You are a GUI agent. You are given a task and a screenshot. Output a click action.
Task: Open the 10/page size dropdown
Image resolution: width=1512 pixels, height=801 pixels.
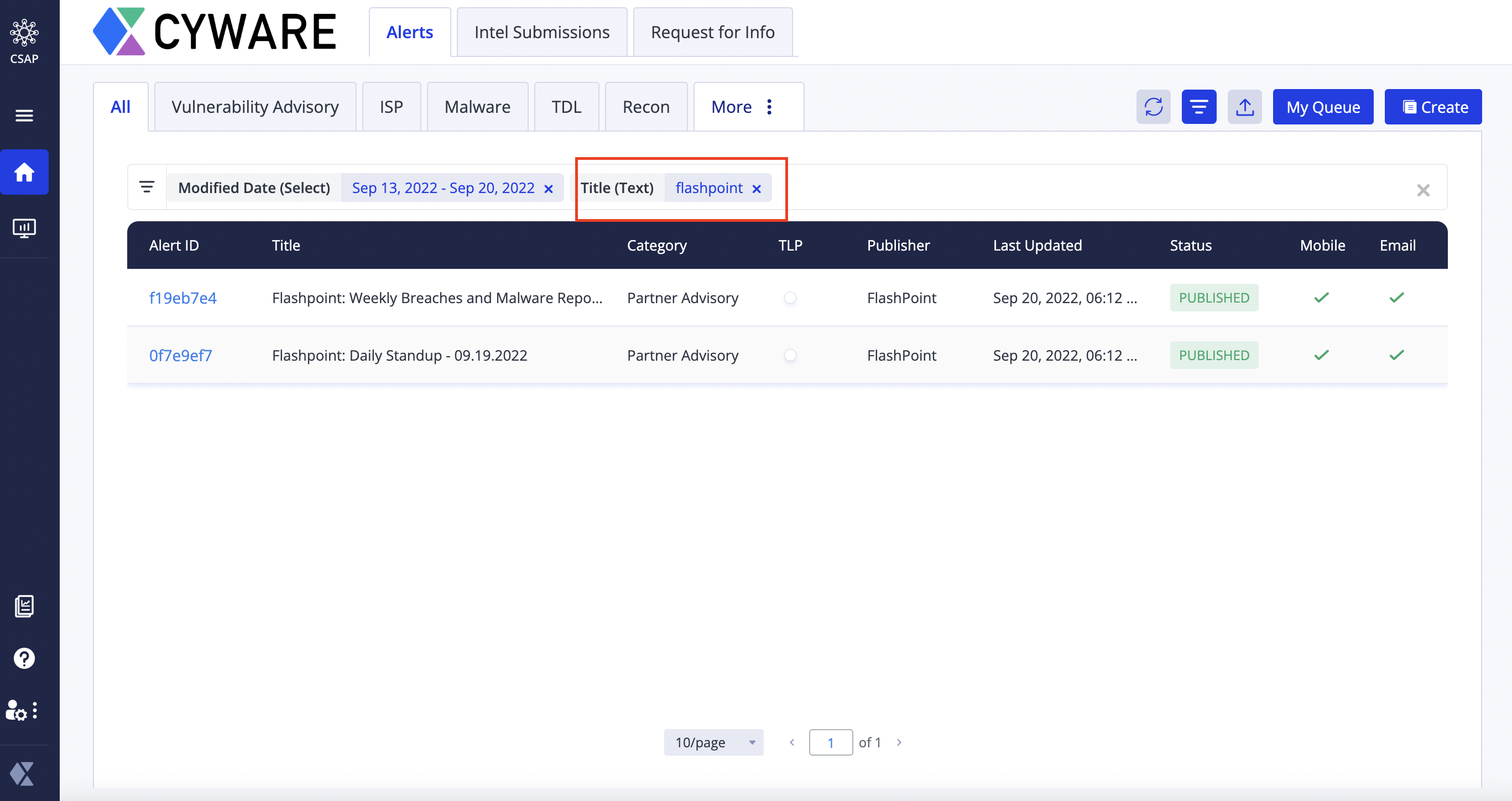pos(713,742)
